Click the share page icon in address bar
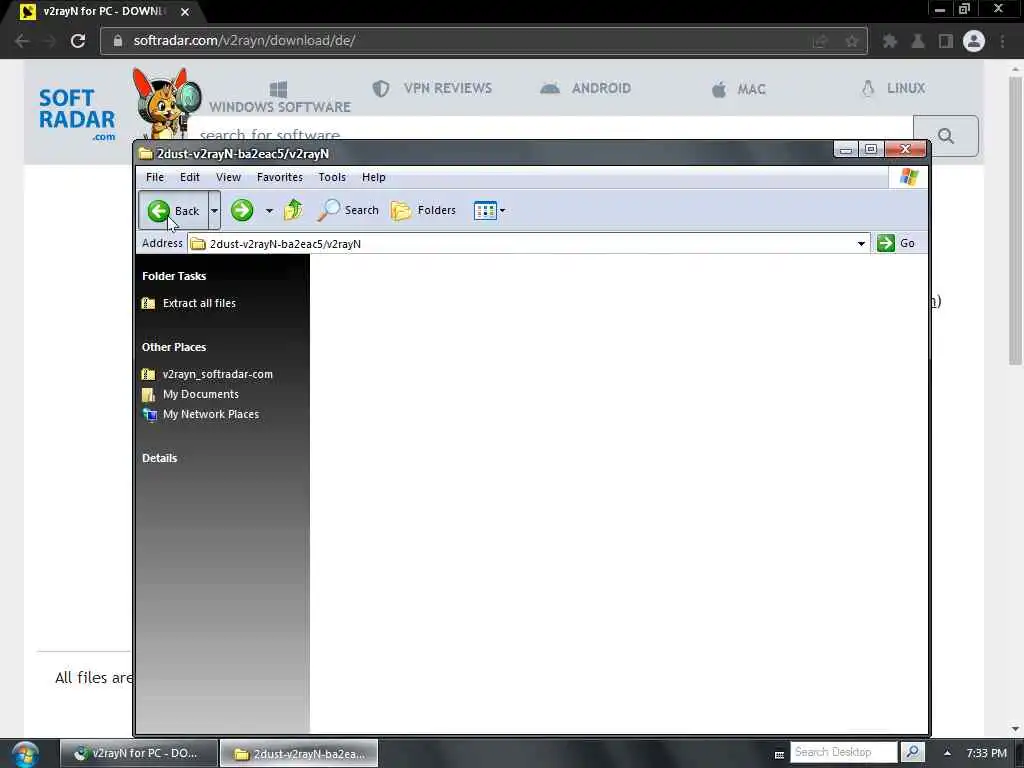Image resolution: width=1024 pixels, height=768 pixels. coord(820,41)
